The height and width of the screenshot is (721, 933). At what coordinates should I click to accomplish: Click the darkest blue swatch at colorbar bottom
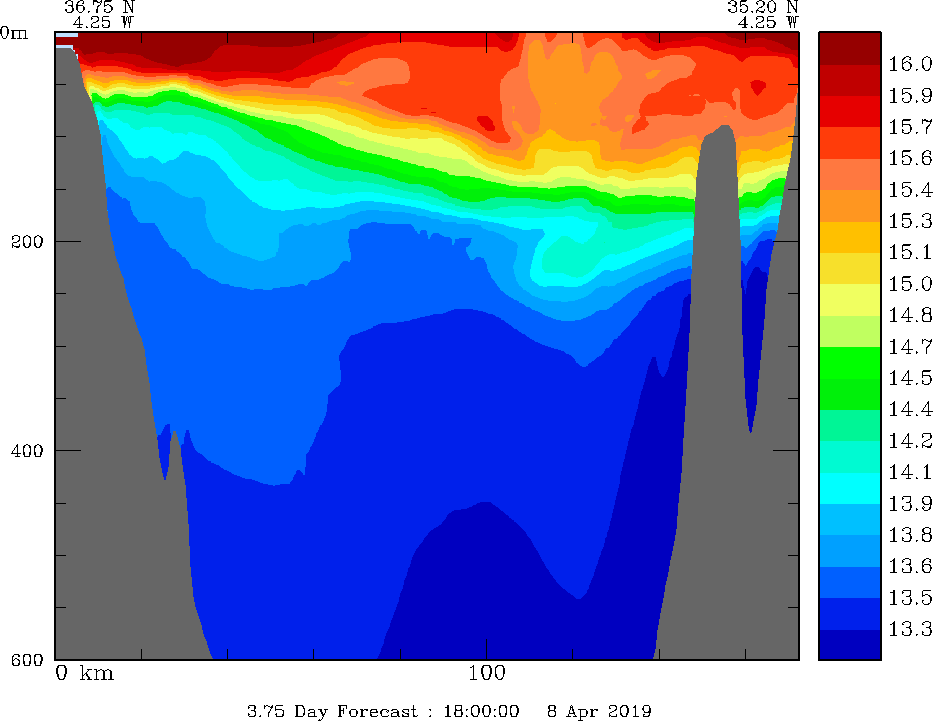850,644
